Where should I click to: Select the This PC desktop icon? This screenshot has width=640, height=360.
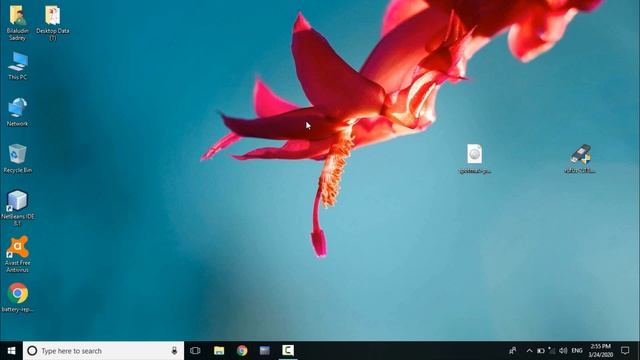pos(18,66)
